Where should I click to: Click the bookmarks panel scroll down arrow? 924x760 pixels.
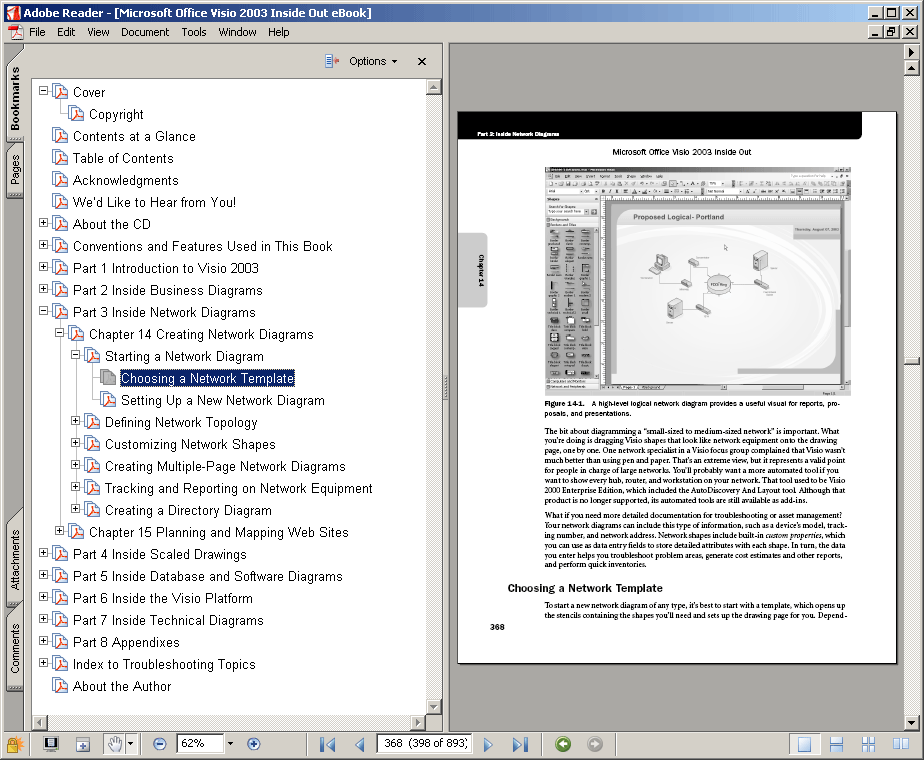click(x=434, y=706)
